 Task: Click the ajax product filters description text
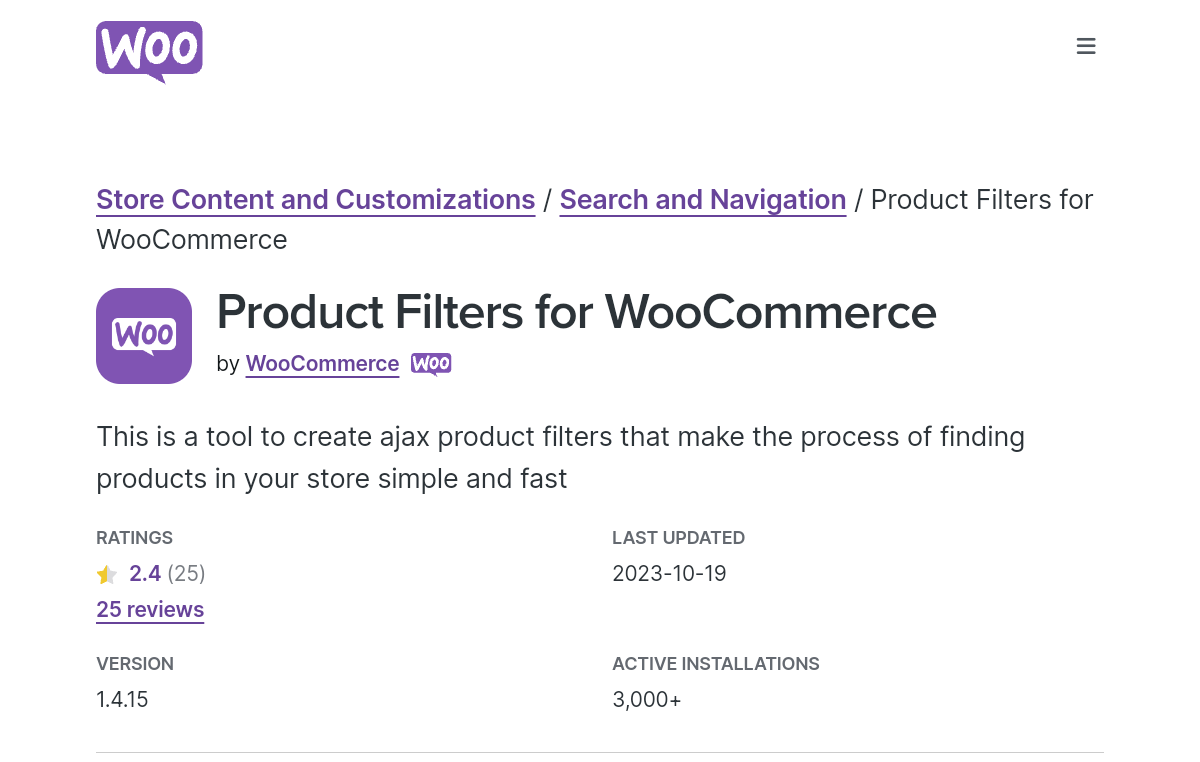tap(561, 458)
